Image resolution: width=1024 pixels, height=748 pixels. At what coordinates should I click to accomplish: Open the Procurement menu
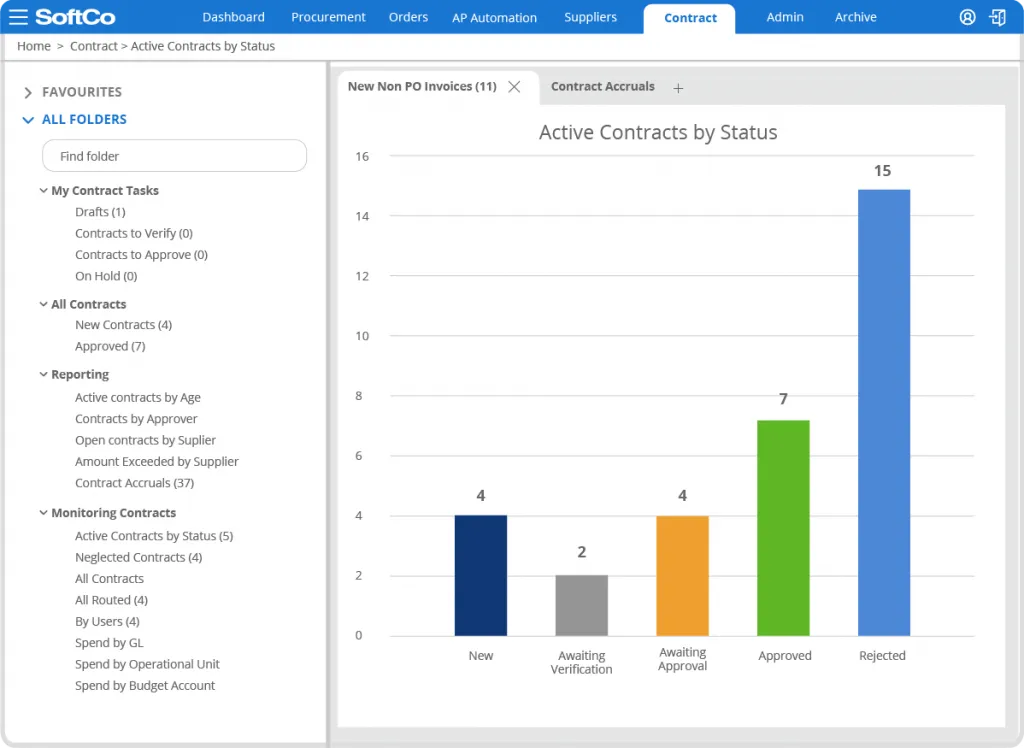click(x=328, y=17)
